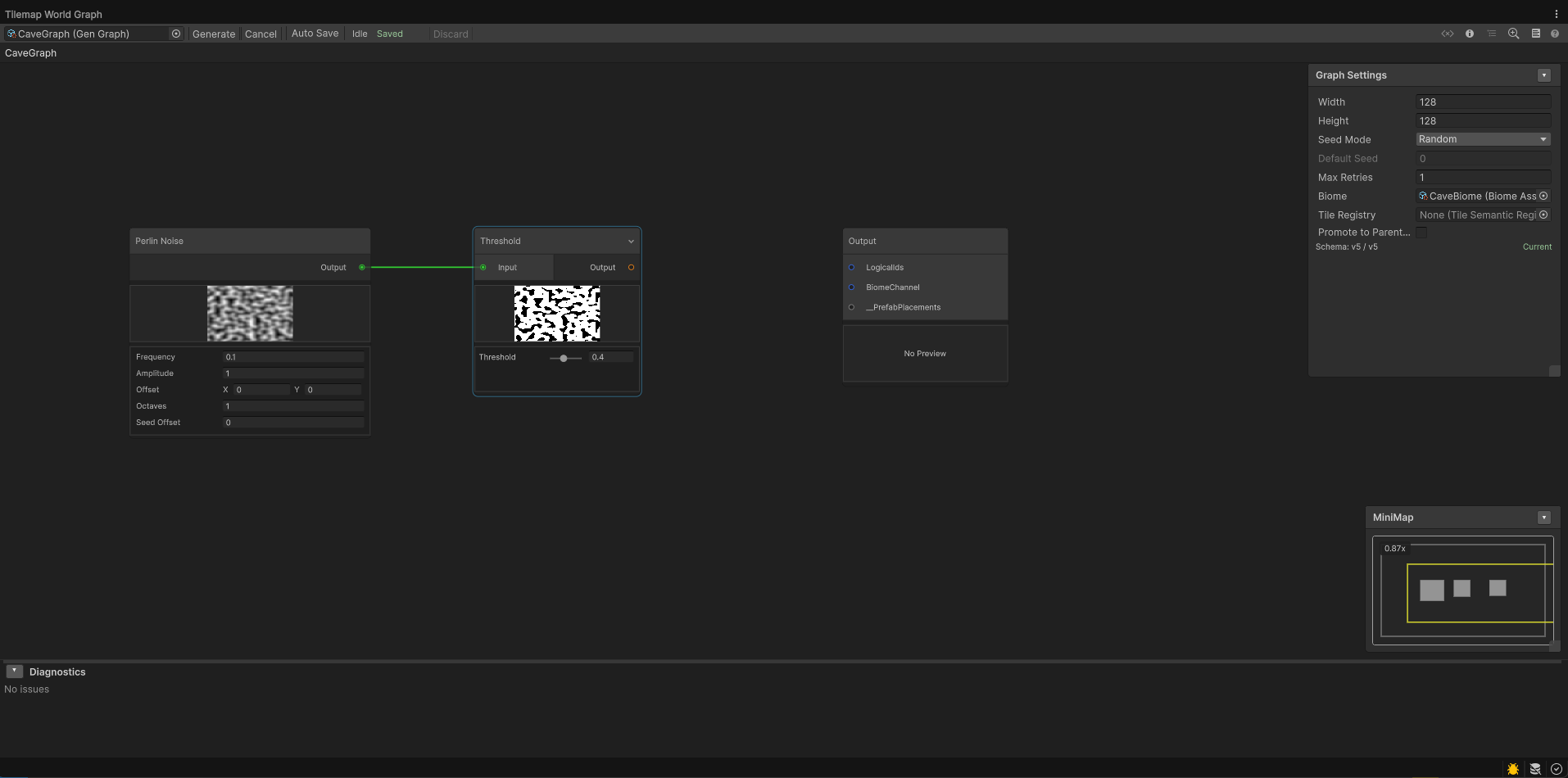Click the Amplitude field
Screen dimensions: 1568x778
tap(293, 373)
